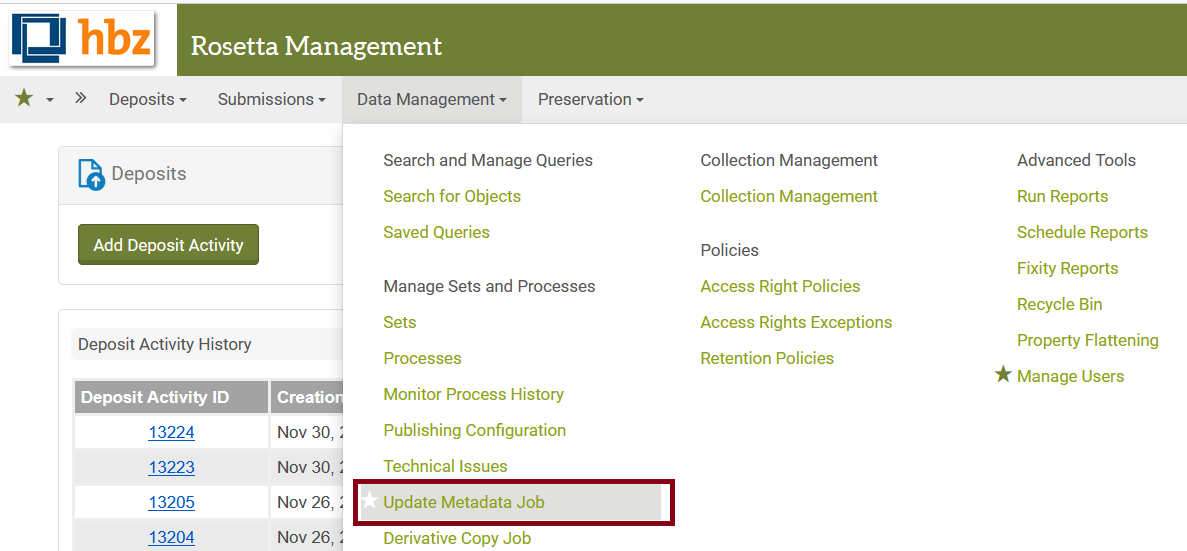Viewport: 1187px width, 551px height.
Task: Click the green favorites star icon
Action: (24, 98)
